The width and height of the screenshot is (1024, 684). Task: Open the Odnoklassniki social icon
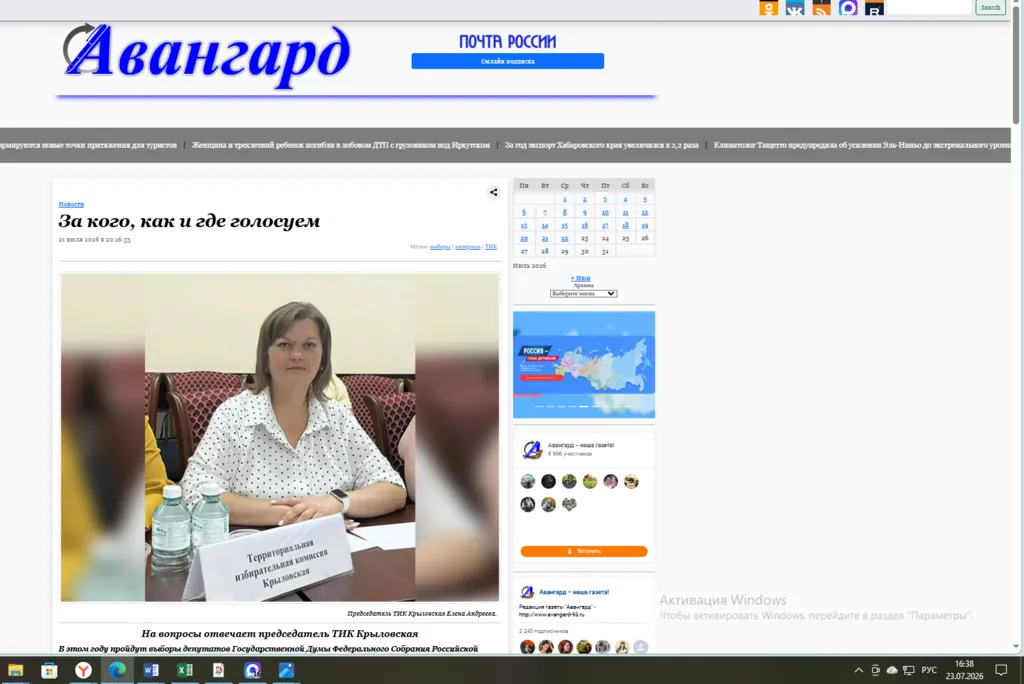click(768, 8)
